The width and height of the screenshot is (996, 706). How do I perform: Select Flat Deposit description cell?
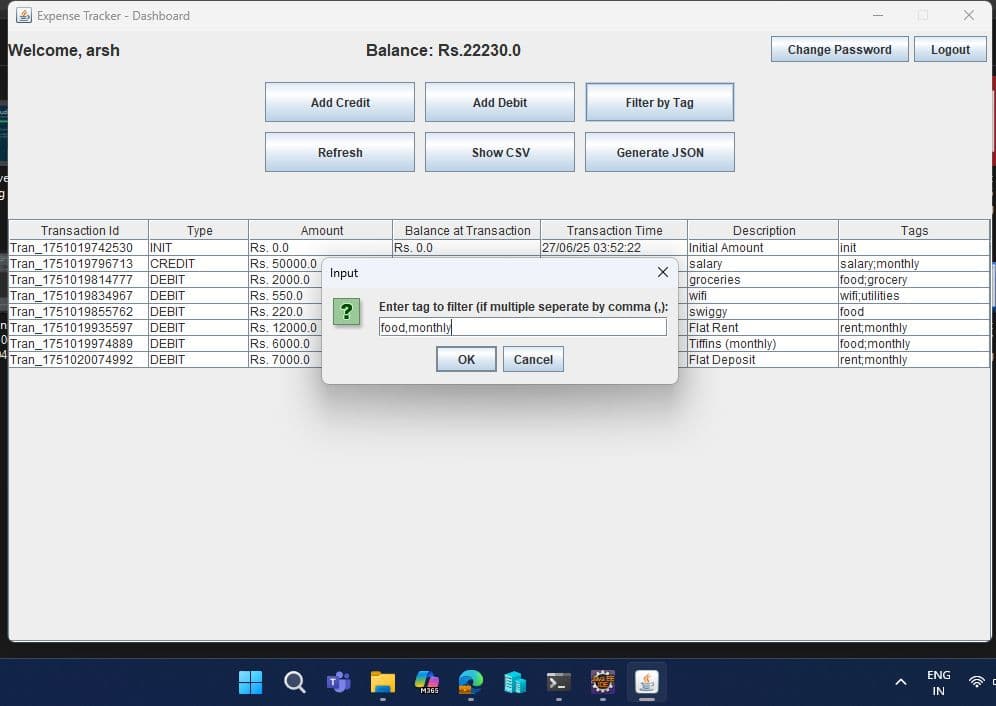(764, 359)
